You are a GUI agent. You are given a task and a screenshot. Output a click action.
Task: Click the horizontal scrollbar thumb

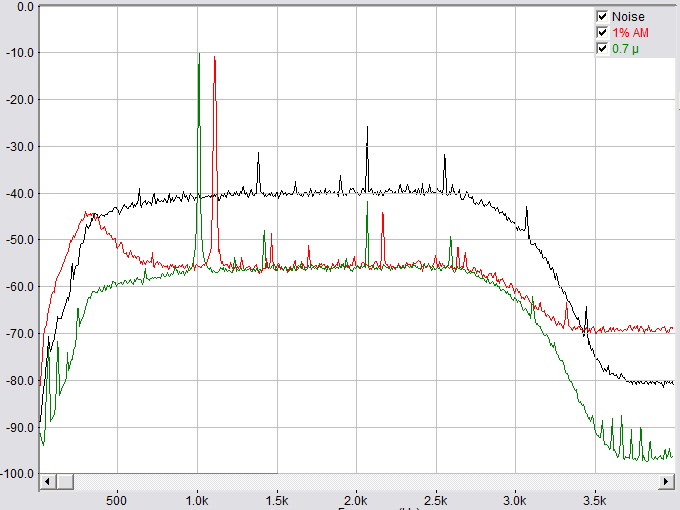pos(167,482)
